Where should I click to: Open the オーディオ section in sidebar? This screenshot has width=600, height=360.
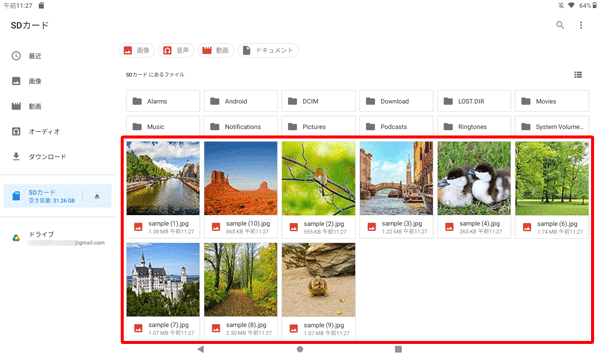coord(57,132)
